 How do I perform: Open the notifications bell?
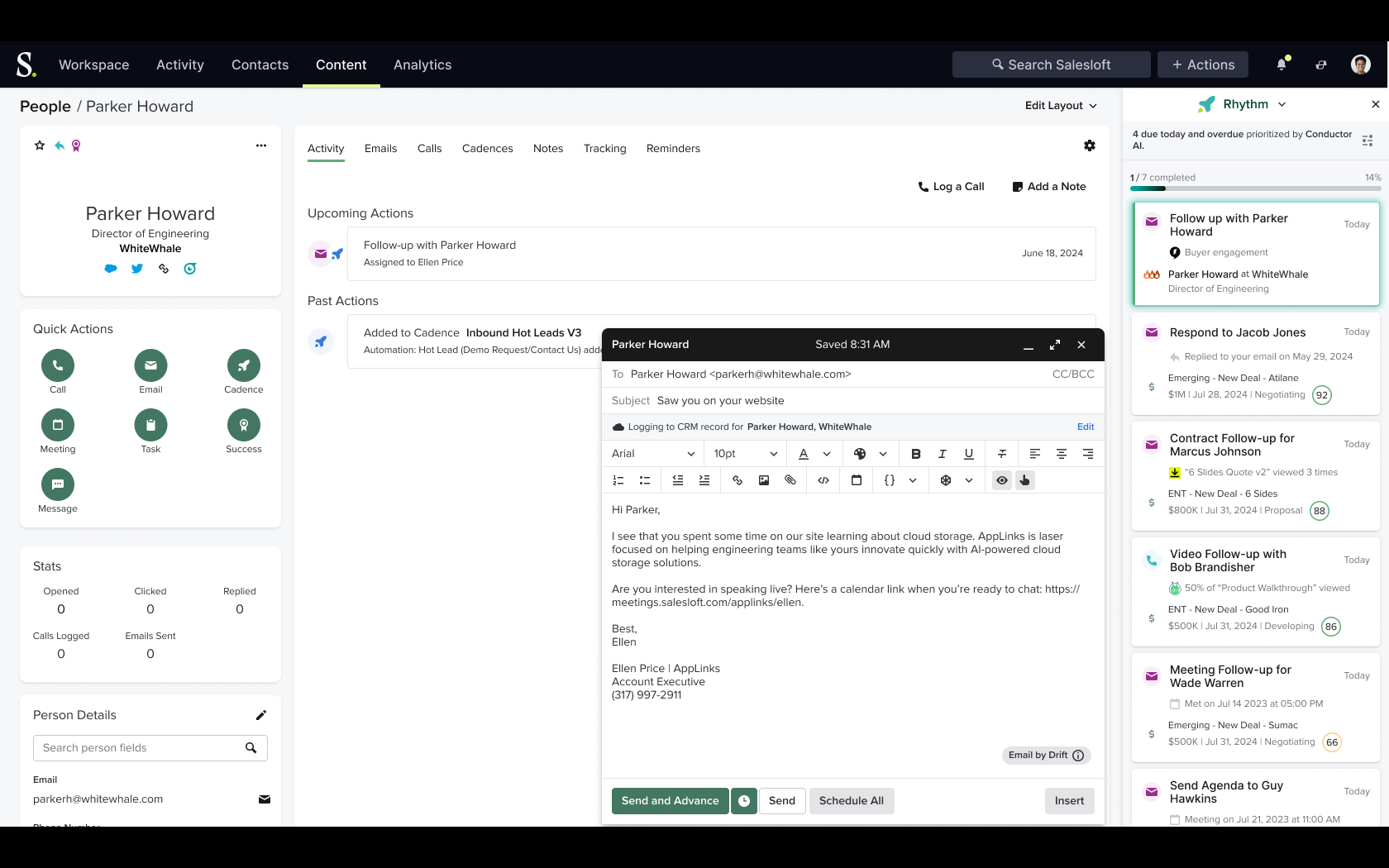click(x=1282, y=64)
